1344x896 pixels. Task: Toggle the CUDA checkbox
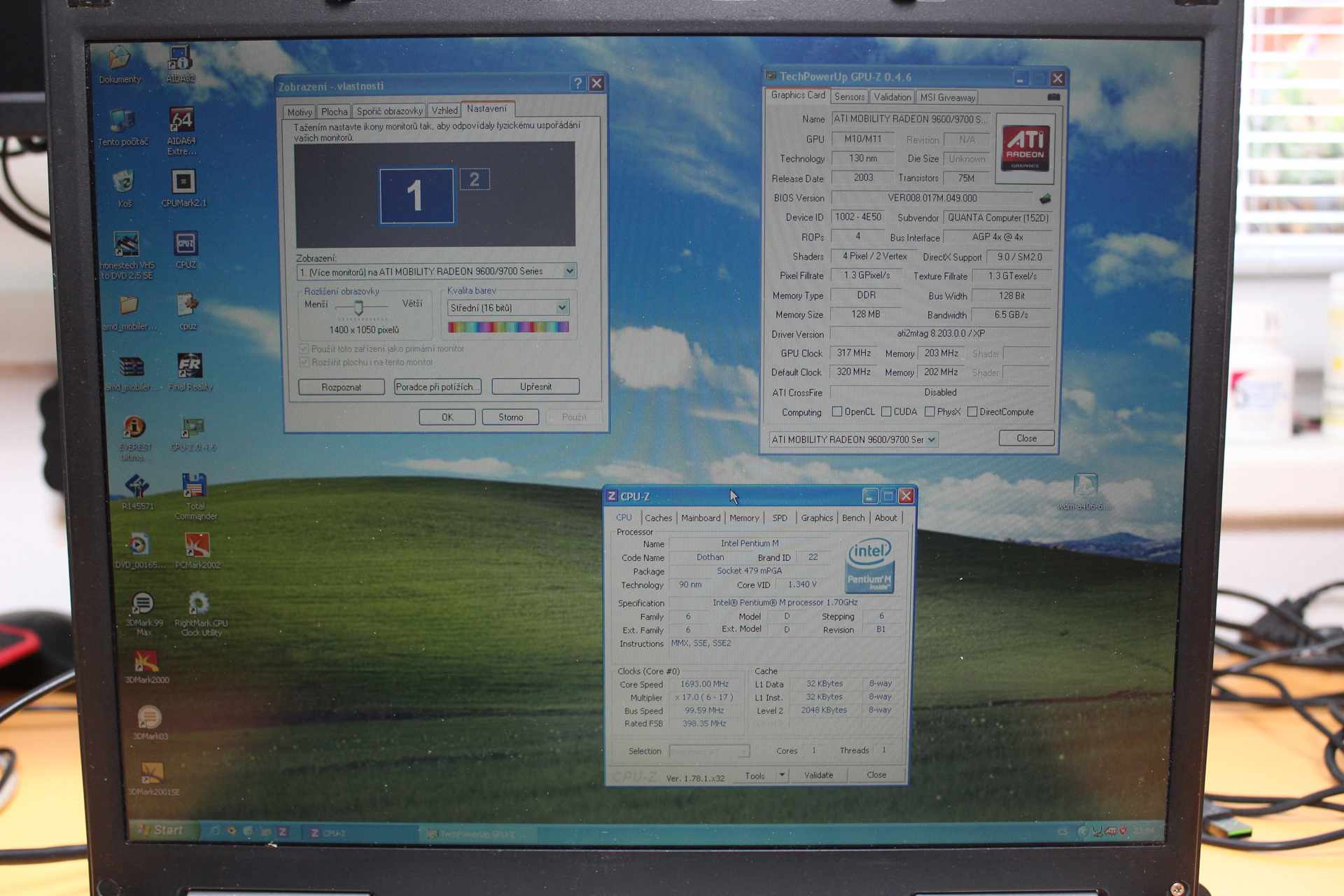point(886,412)
